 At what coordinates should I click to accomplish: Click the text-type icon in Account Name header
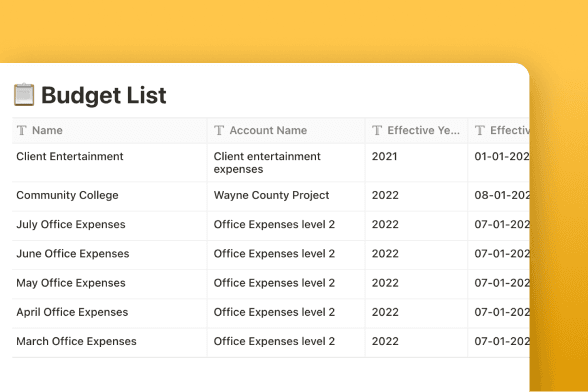pyautogui.click(x=219, y=130)
